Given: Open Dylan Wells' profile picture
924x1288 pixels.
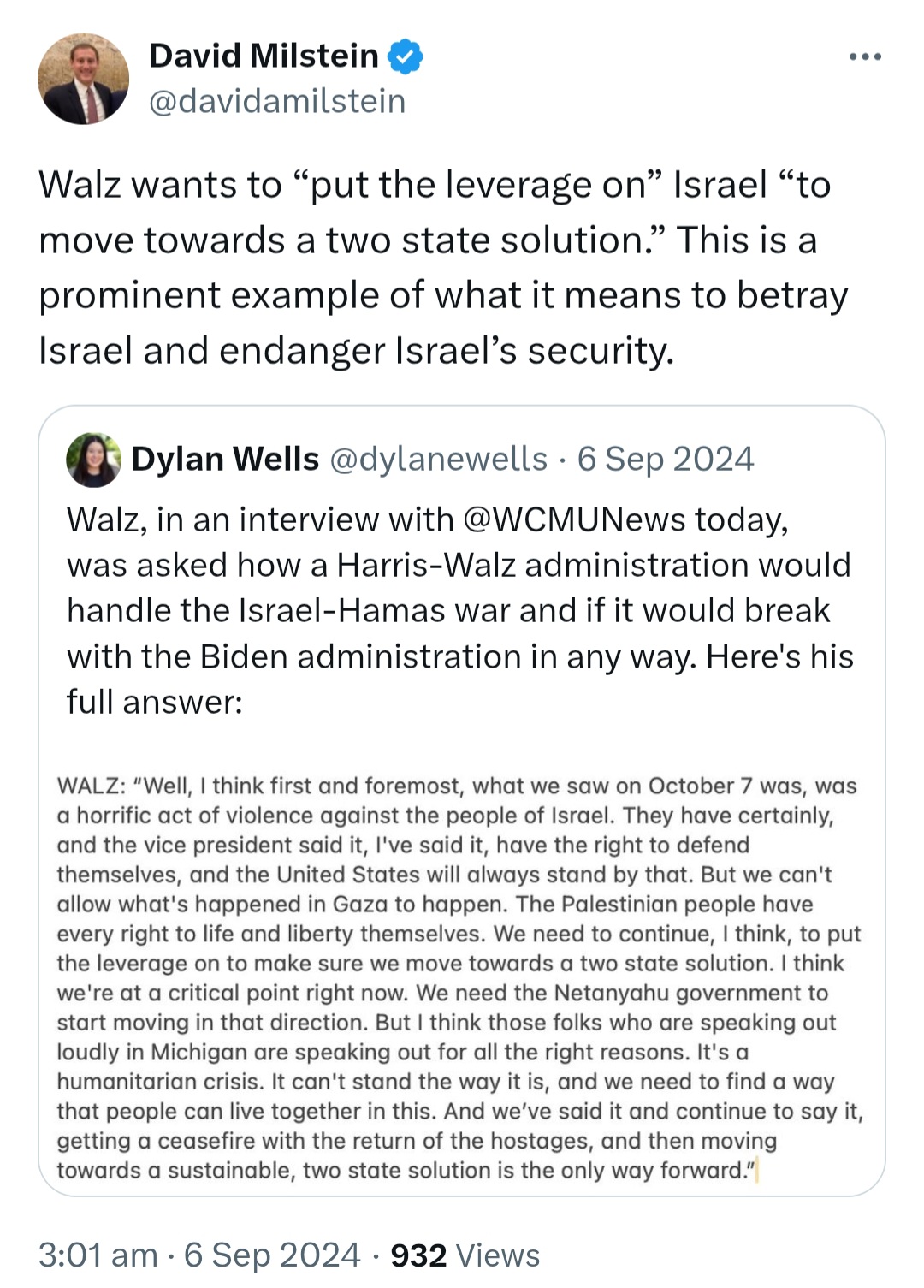Looking at the screenshot, I should pos(93,460).
